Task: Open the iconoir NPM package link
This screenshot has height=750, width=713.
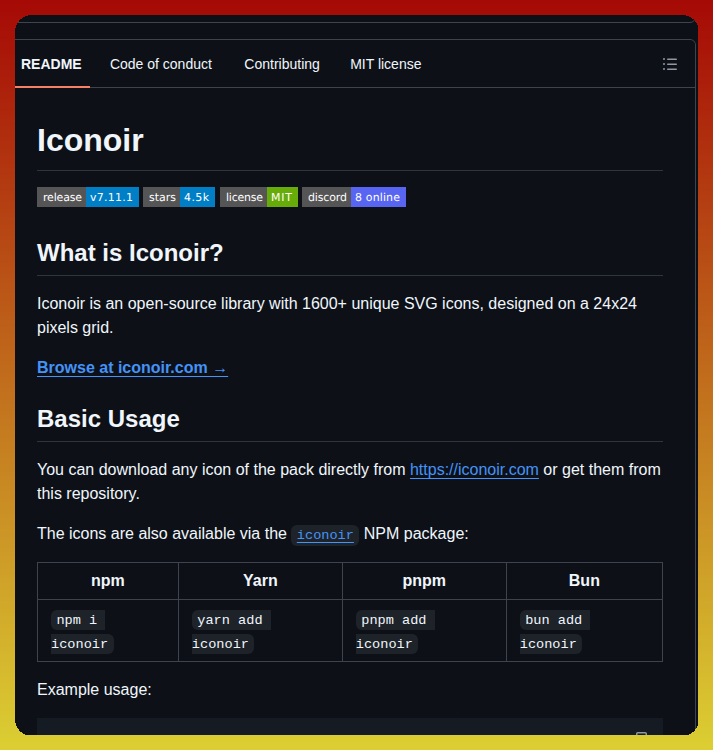Action: [325, 534]
